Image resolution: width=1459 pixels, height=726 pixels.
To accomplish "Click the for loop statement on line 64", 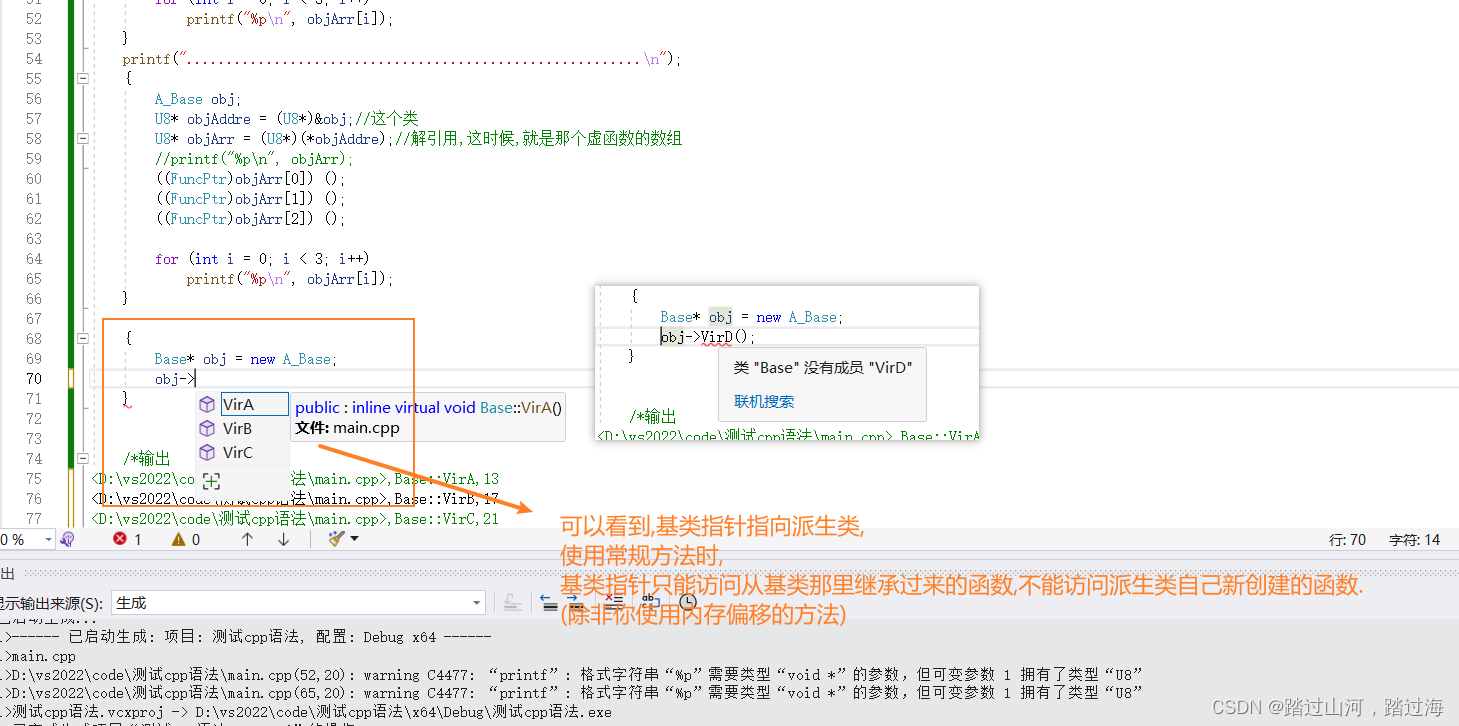I will pyautogui.click(x=262, y=259).
